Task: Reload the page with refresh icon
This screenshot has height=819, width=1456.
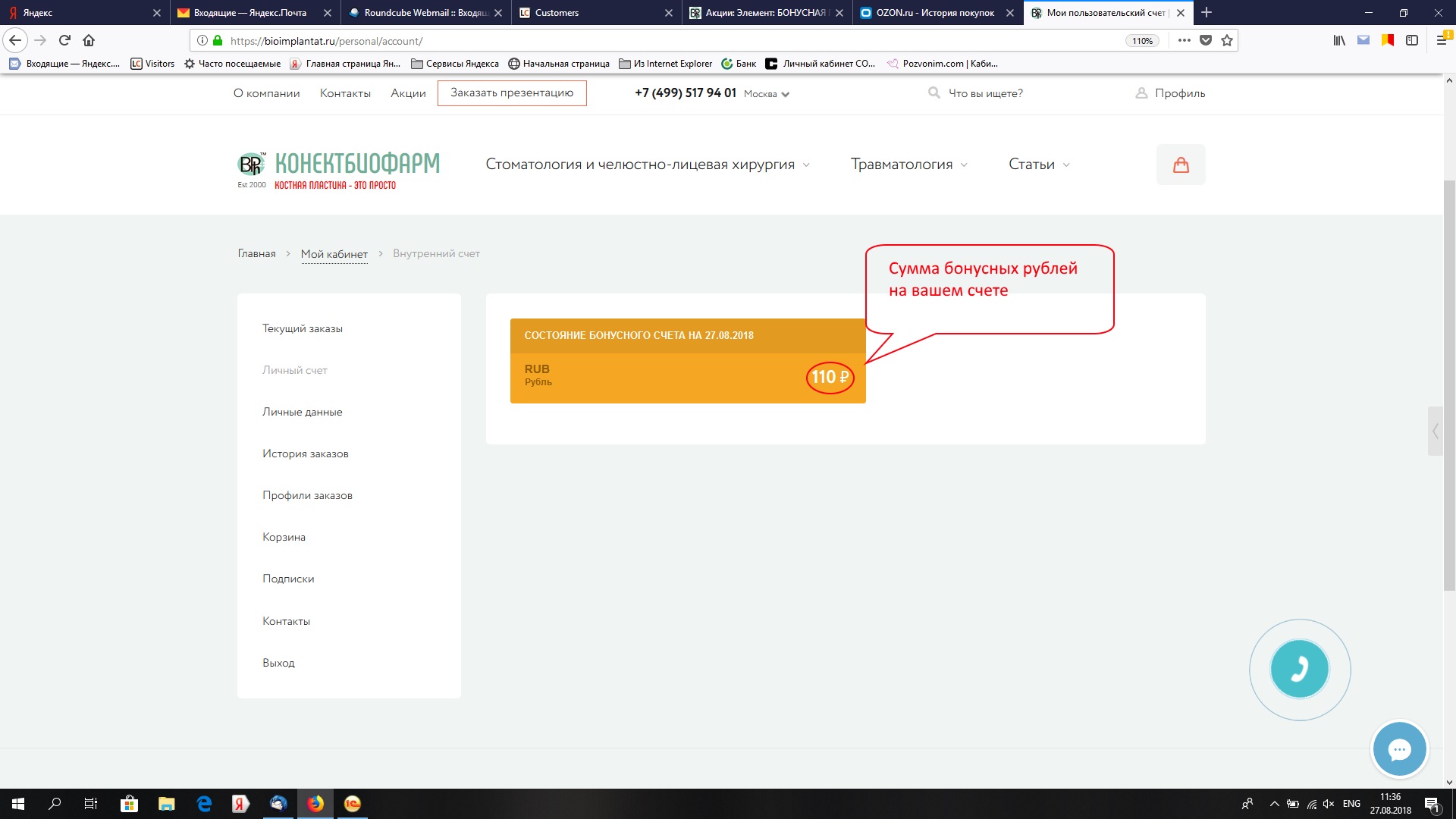Action: point(64,40)
